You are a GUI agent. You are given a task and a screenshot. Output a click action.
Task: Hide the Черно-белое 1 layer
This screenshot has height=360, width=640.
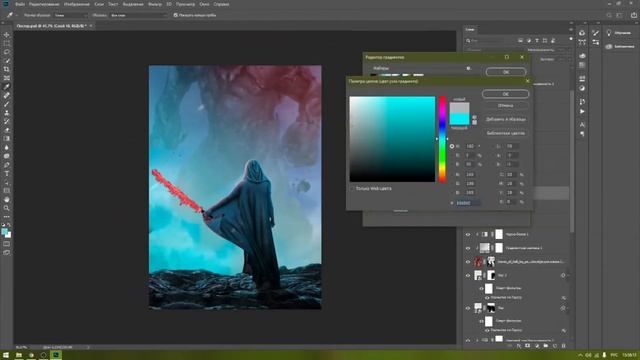(x=468, y=234)
